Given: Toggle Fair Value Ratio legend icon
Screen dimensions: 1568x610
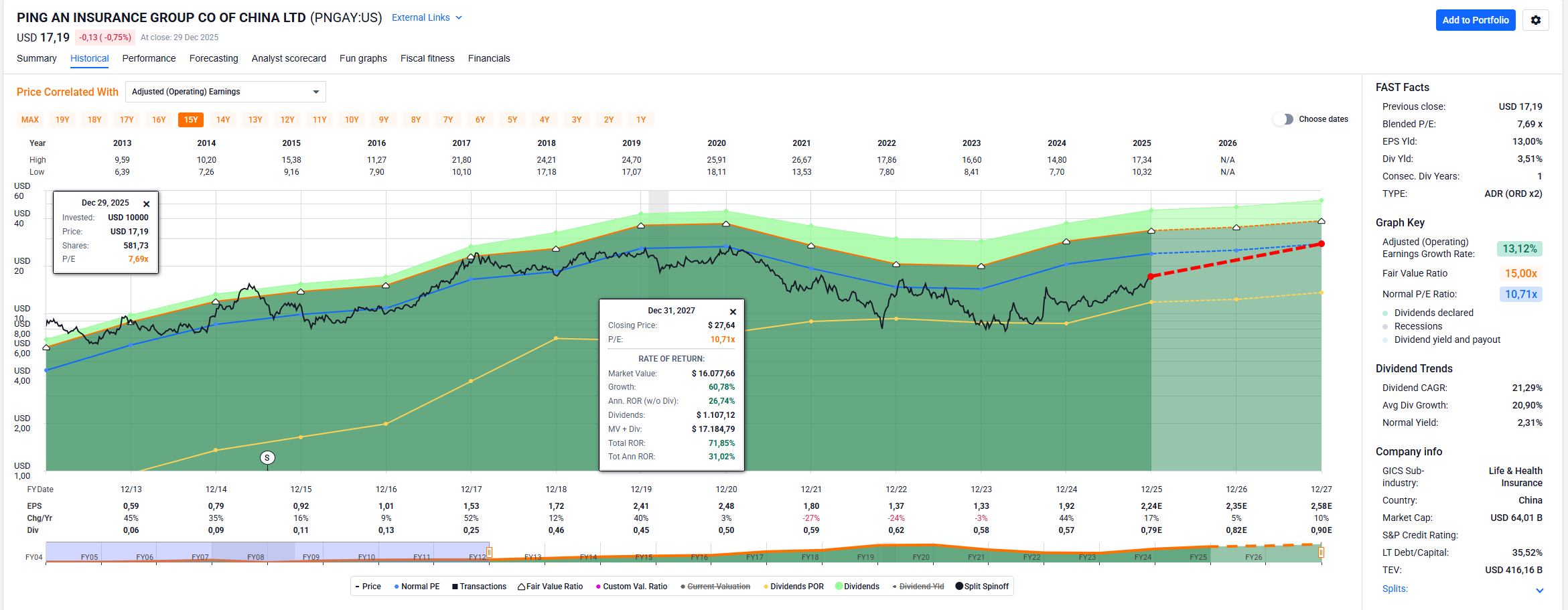Looking at the screenshot, I should click(x=522, y=587).
